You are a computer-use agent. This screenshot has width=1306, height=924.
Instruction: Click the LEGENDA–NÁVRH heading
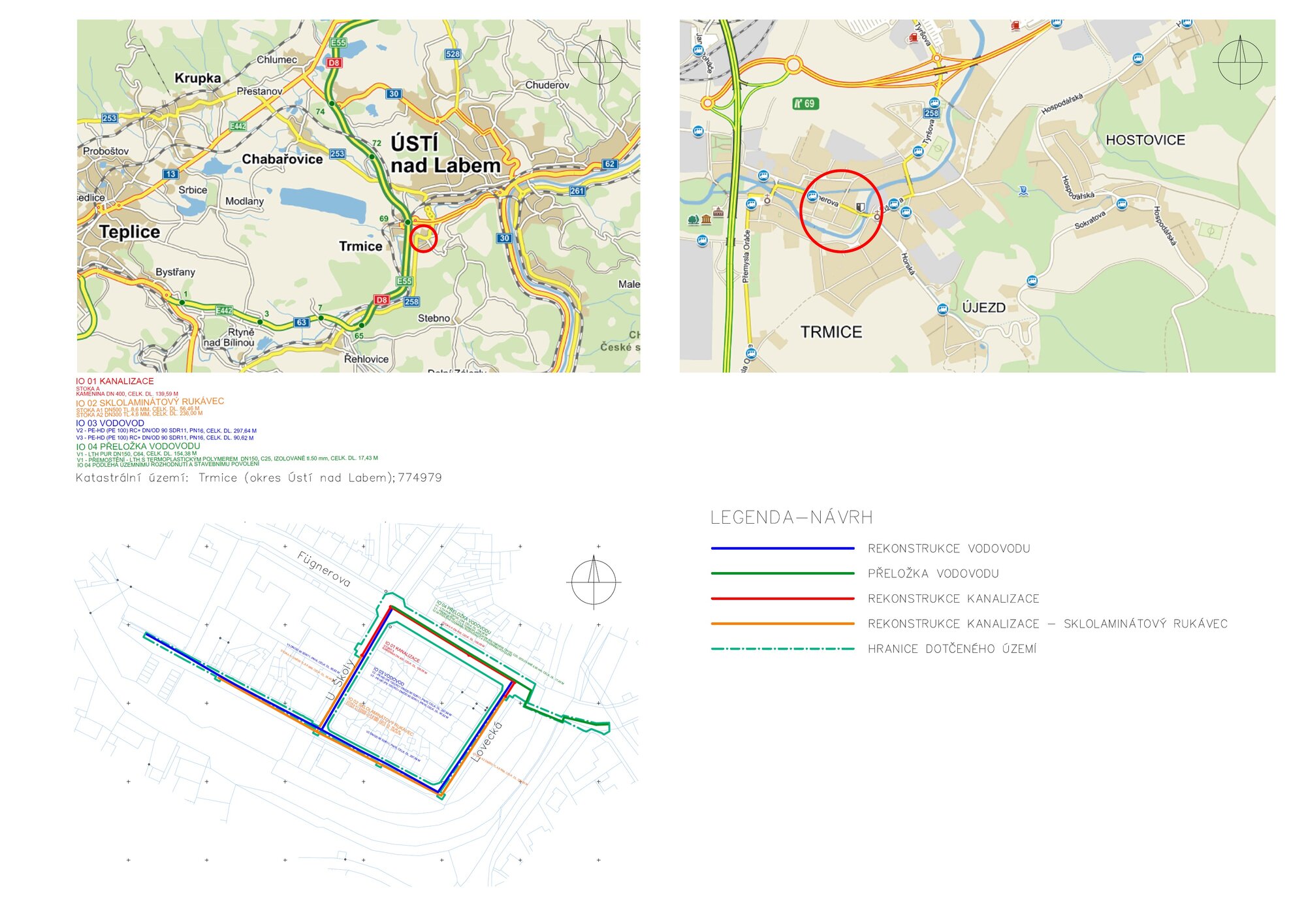click(x=791, y=518)
